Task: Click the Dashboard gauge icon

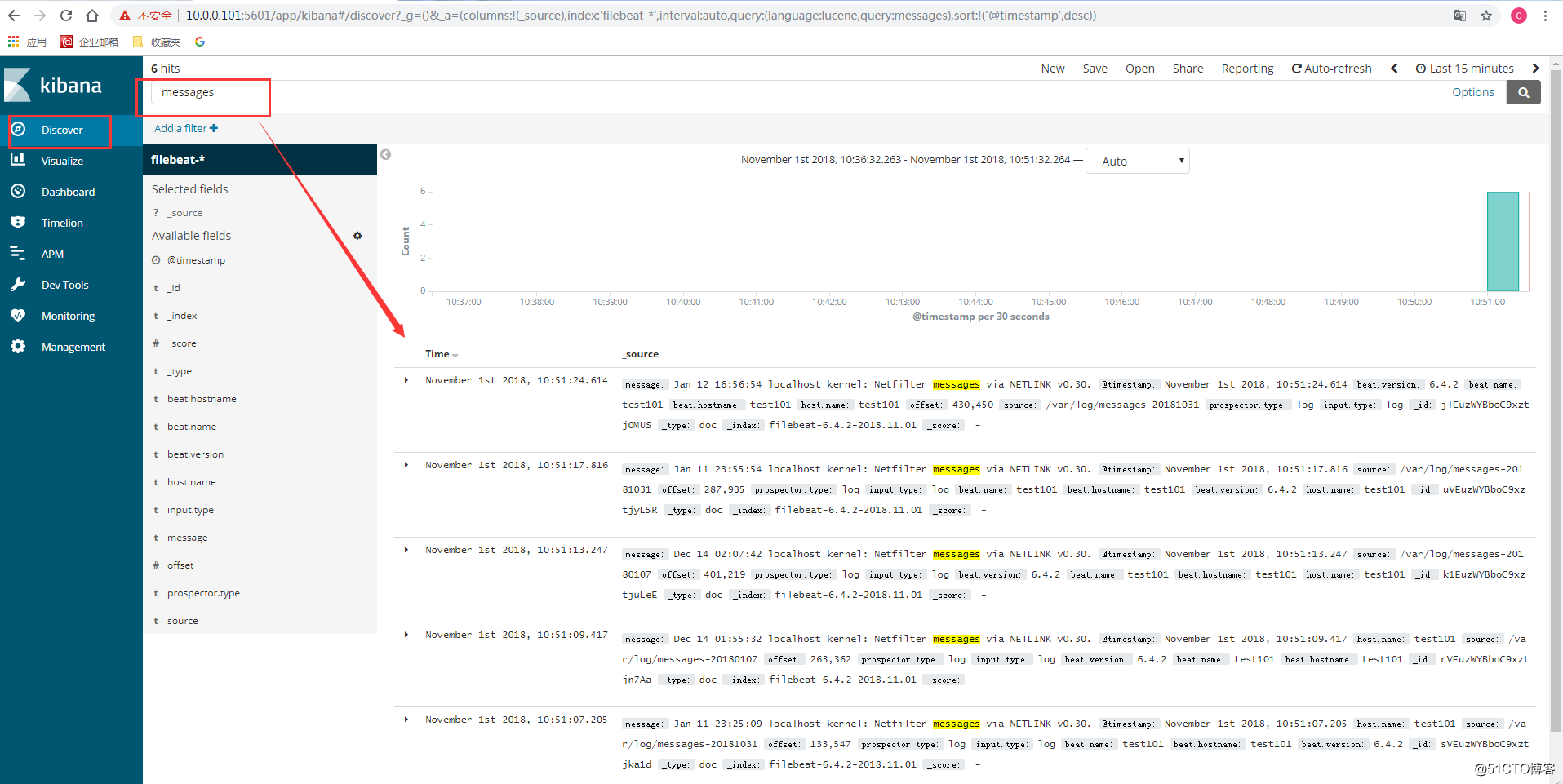Action: click(18, 191)
